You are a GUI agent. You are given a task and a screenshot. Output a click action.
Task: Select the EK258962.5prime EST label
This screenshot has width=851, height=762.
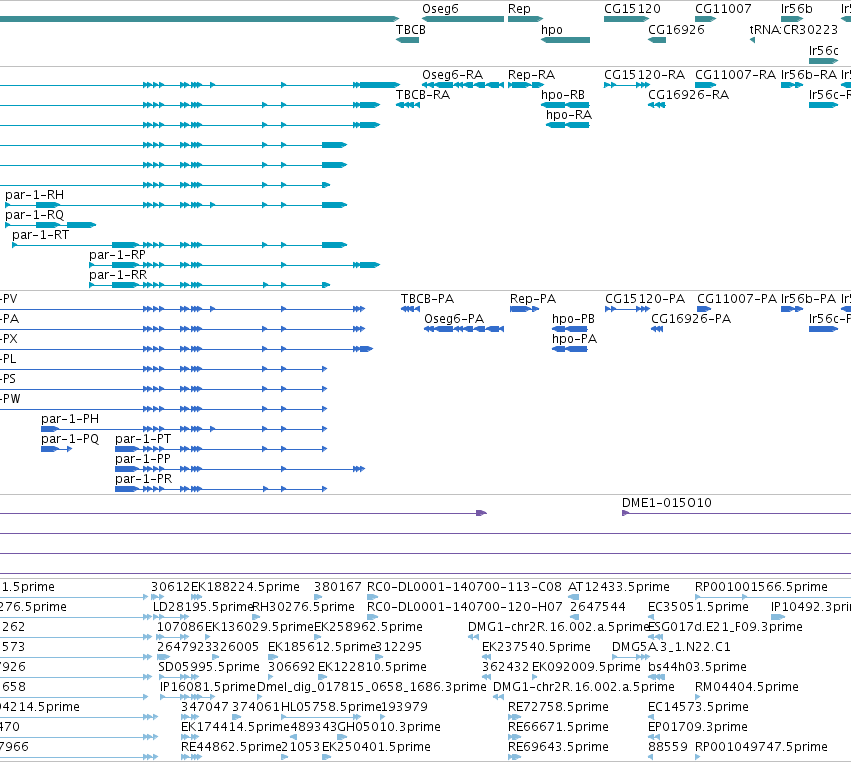tap(369, 627)
